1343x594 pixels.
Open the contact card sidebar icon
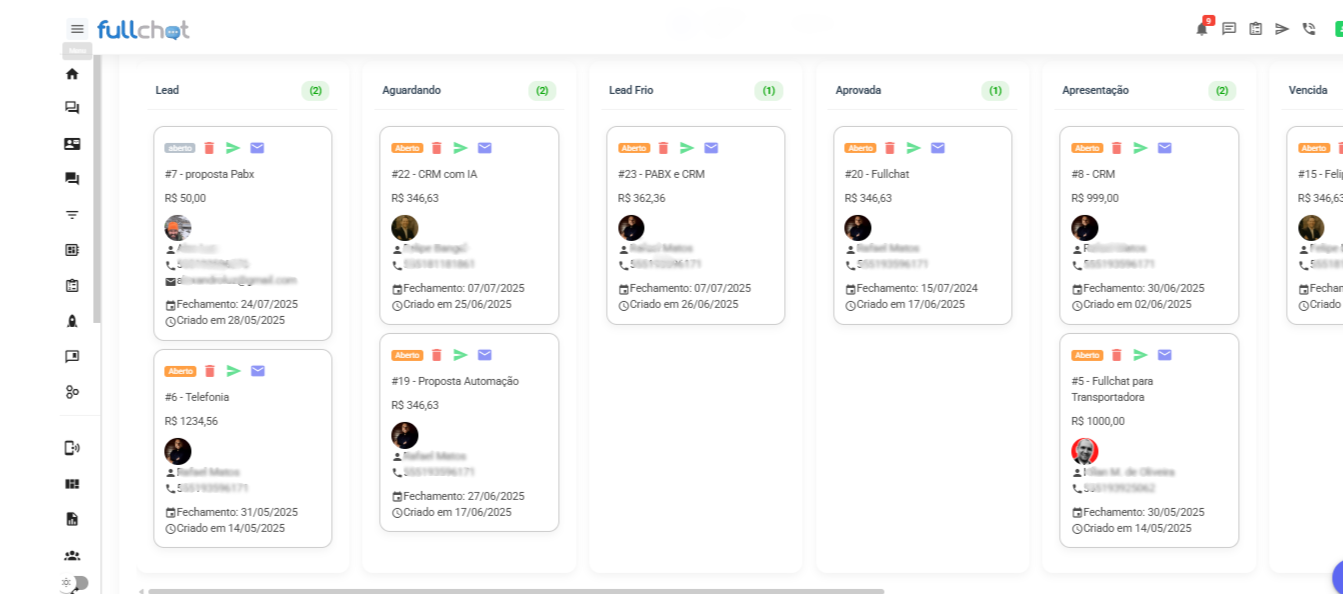coord(72,143)
